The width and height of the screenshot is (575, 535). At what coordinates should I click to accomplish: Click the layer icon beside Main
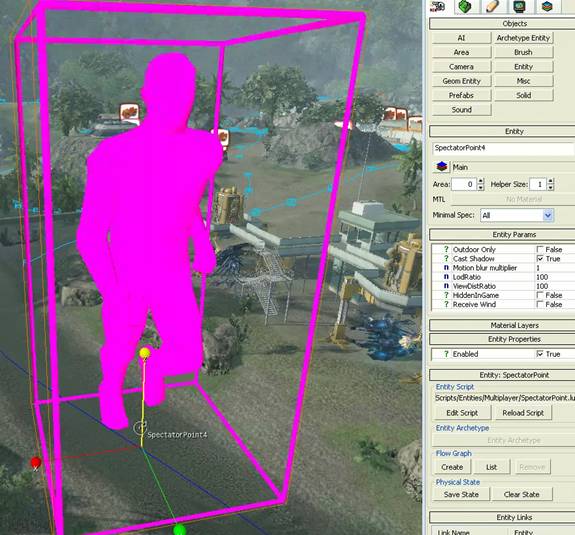[442, 167]
